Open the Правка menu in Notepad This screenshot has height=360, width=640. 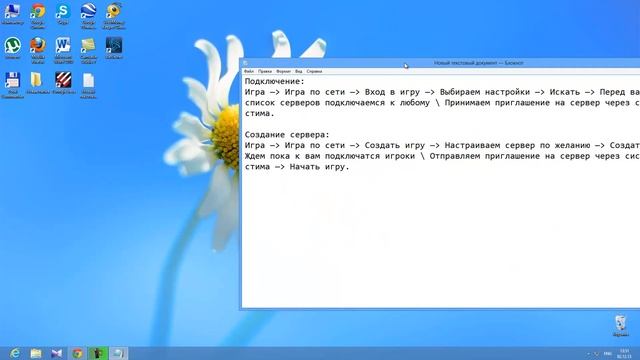(265, 71)
